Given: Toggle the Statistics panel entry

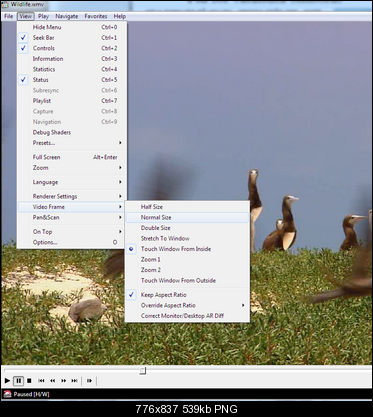Looking at the screenshot, I should (x=72, y=69).
